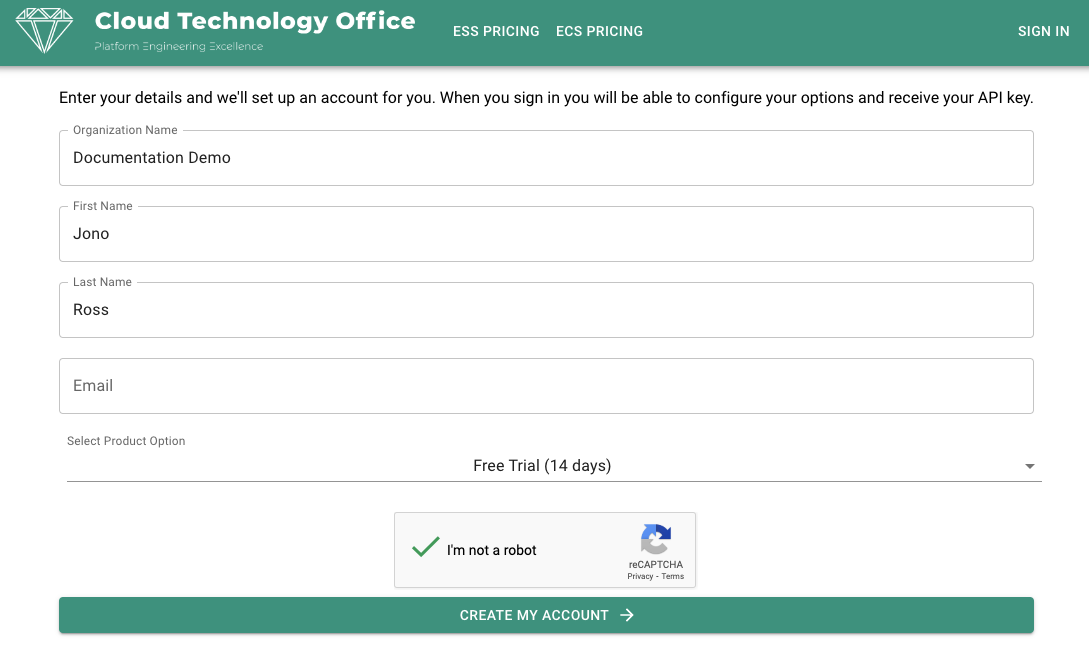Open the ECS Pricing menu item
Image resolution: width=1089 pixels, height=671 pixels.
[x=599, y=31]
